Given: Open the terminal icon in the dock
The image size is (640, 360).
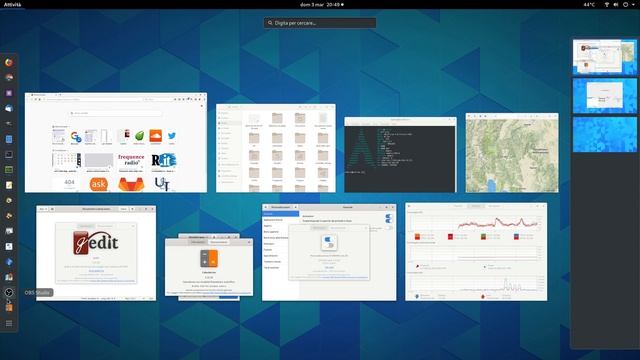Looking at the screenshot, I should click(9, 154).
